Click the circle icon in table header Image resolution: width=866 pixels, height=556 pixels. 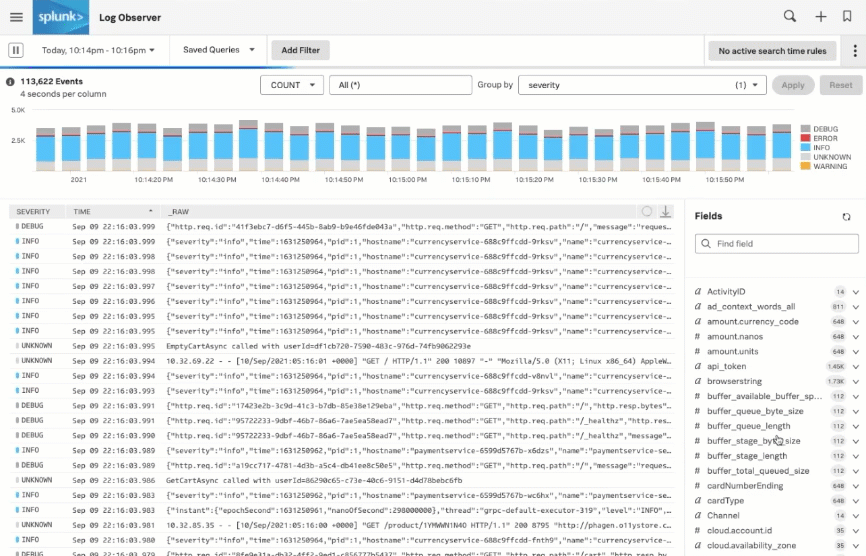point(647,211)
